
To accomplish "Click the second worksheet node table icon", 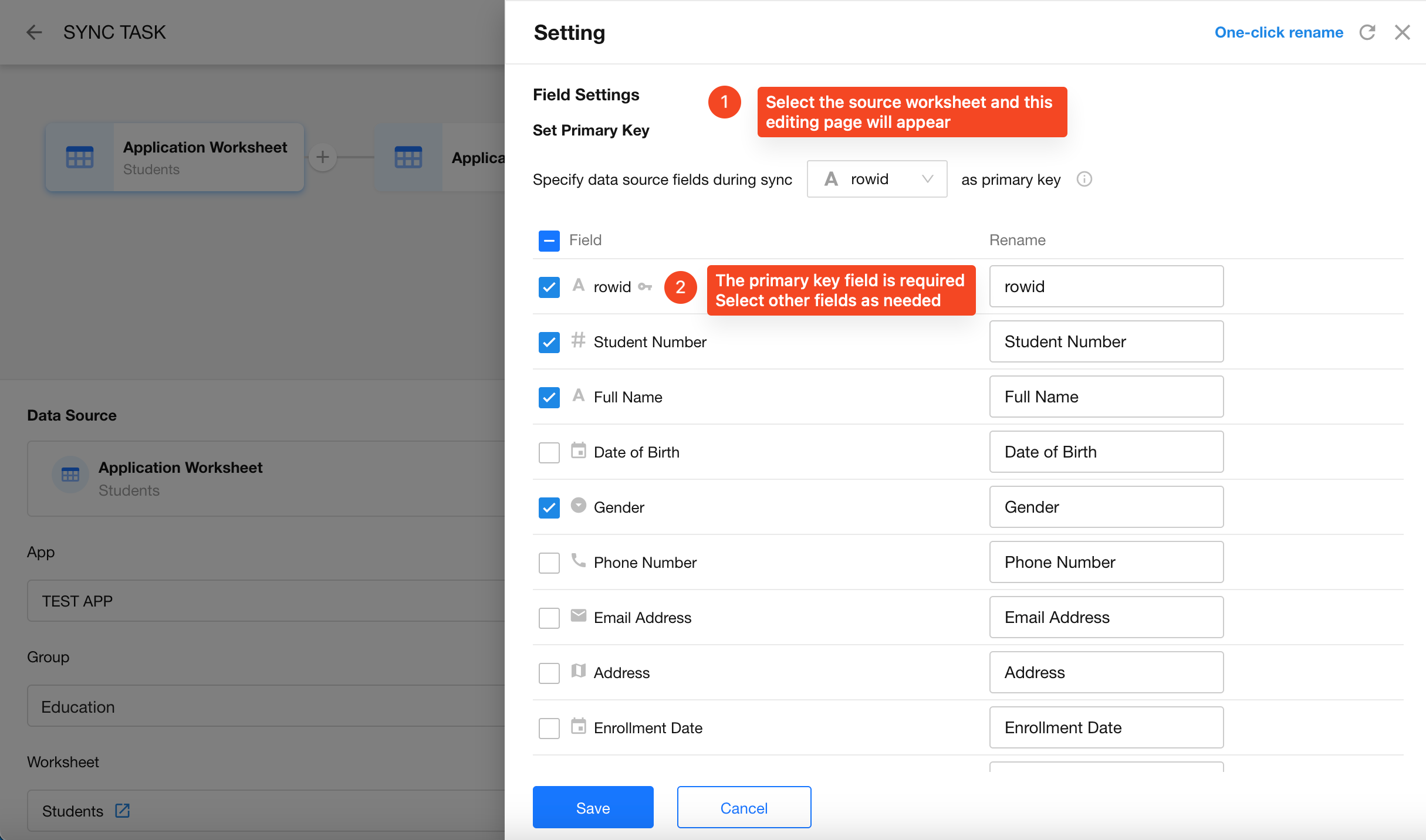I will point(408,157).
